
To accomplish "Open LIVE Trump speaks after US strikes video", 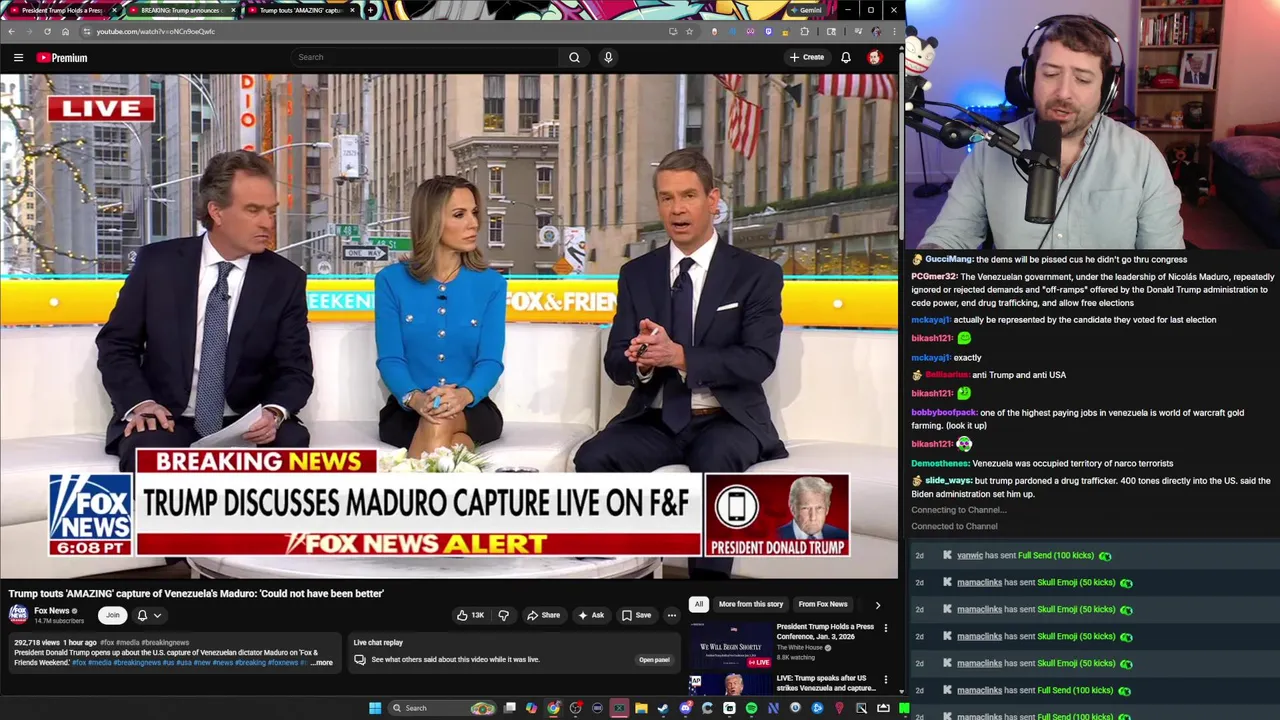I will 826,683.
